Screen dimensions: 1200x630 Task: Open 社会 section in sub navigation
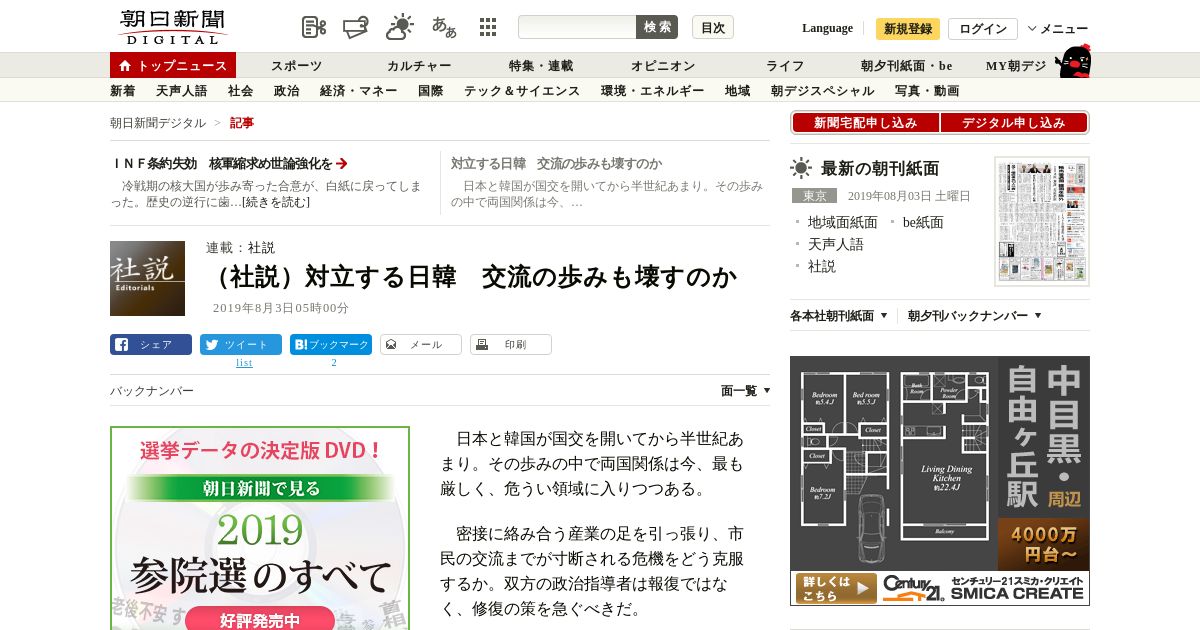240,91
